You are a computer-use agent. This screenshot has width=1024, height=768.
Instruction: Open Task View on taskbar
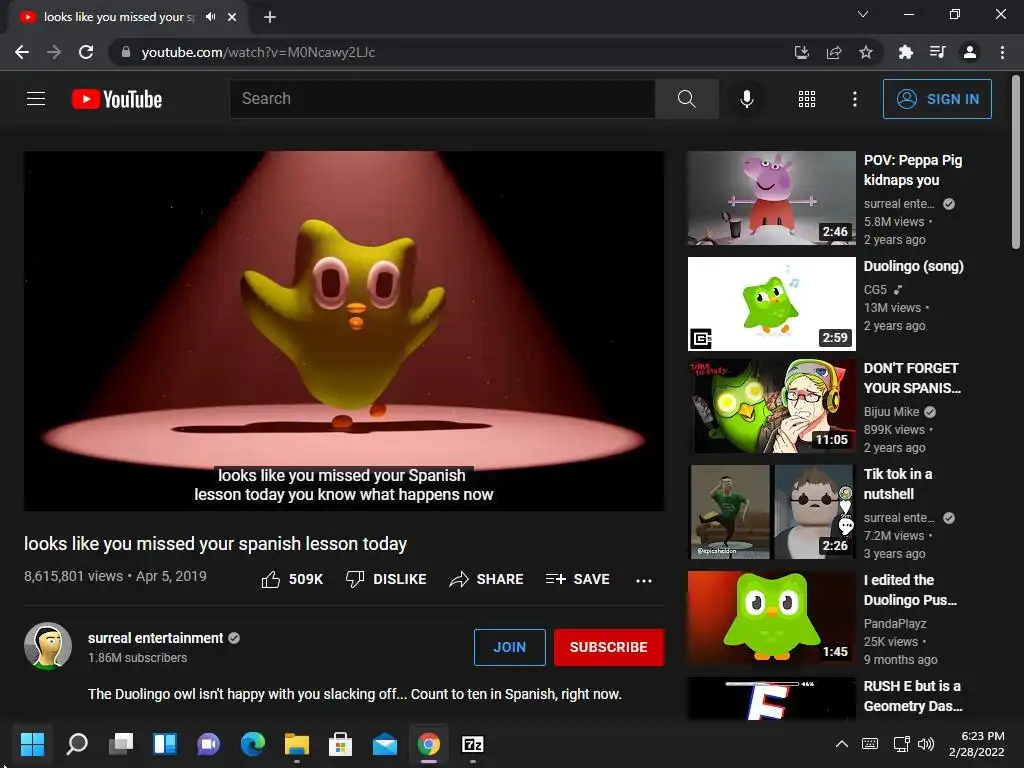pos(121,744)
